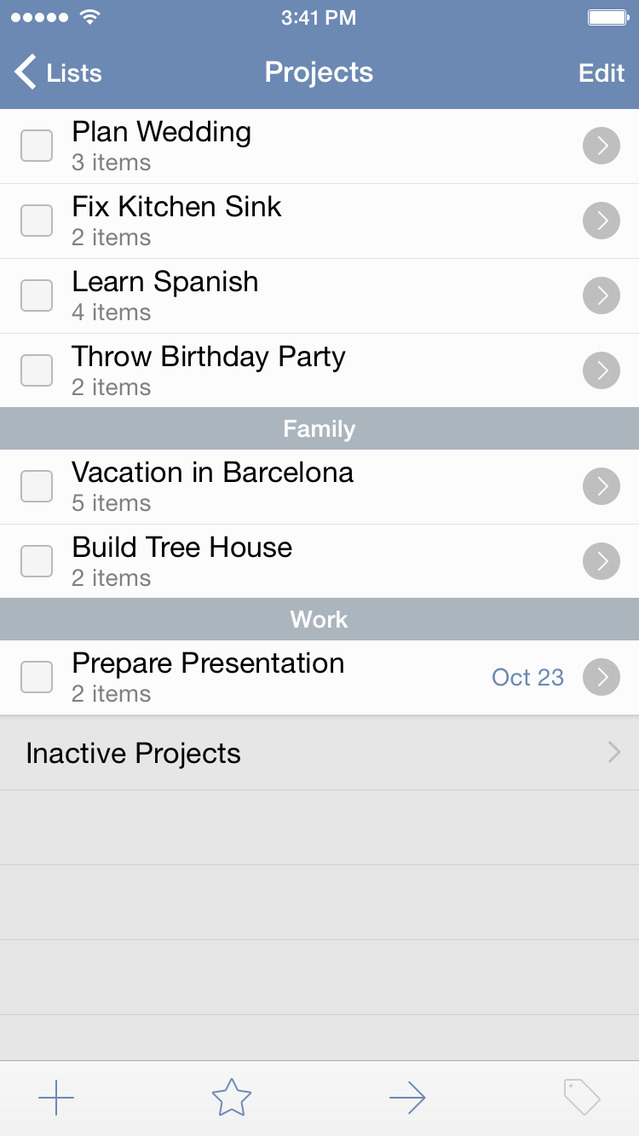Select the Family section header
Viewport: 639px width, 1136px height.
pyautogui.click(x=319, y=429)
